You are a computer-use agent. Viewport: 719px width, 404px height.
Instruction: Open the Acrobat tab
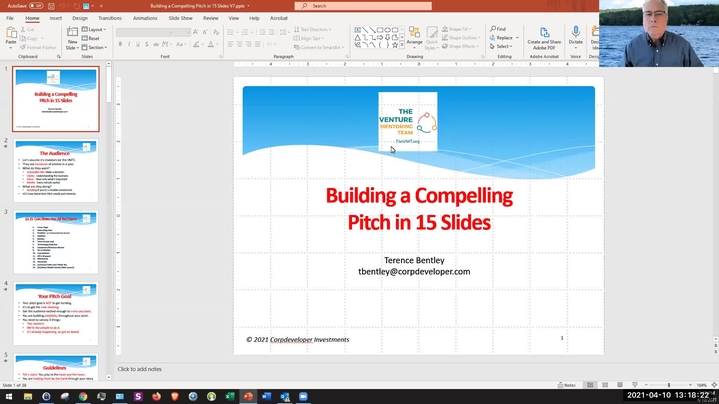pyautogui.click(x=279, y=18)
